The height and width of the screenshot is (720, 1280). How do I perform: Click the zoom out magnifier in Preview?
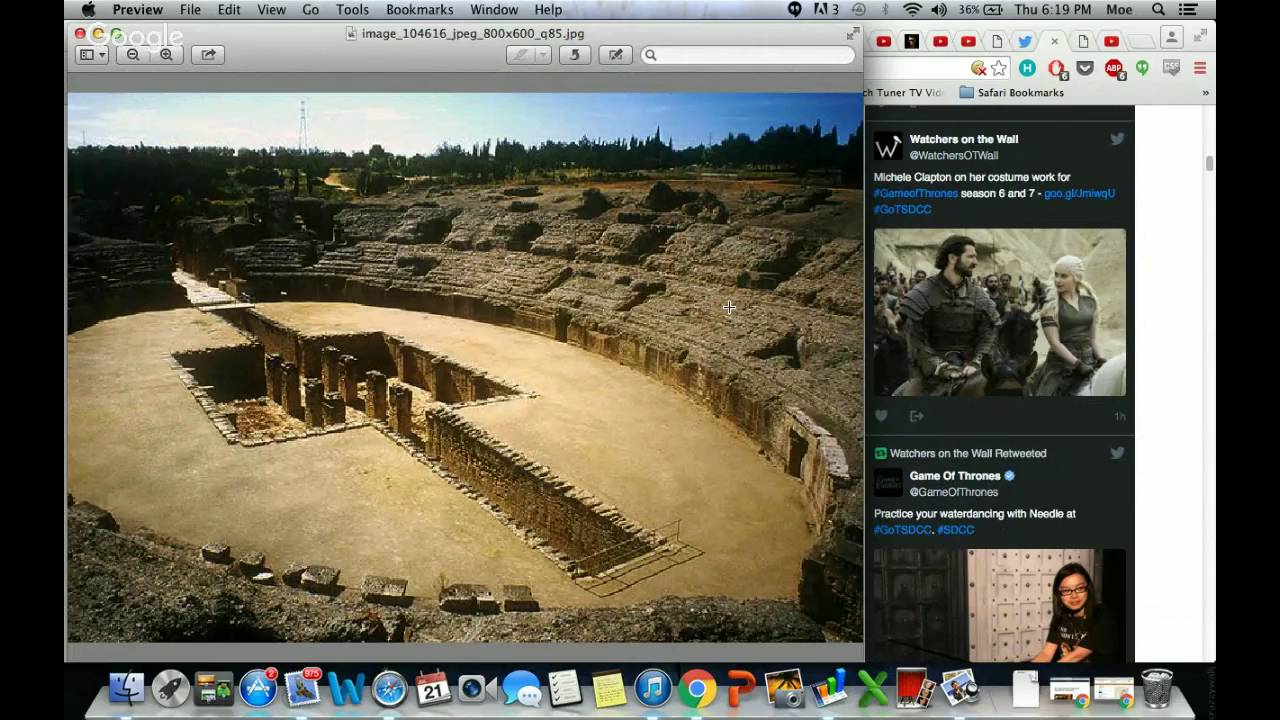[x=133, y=55]
